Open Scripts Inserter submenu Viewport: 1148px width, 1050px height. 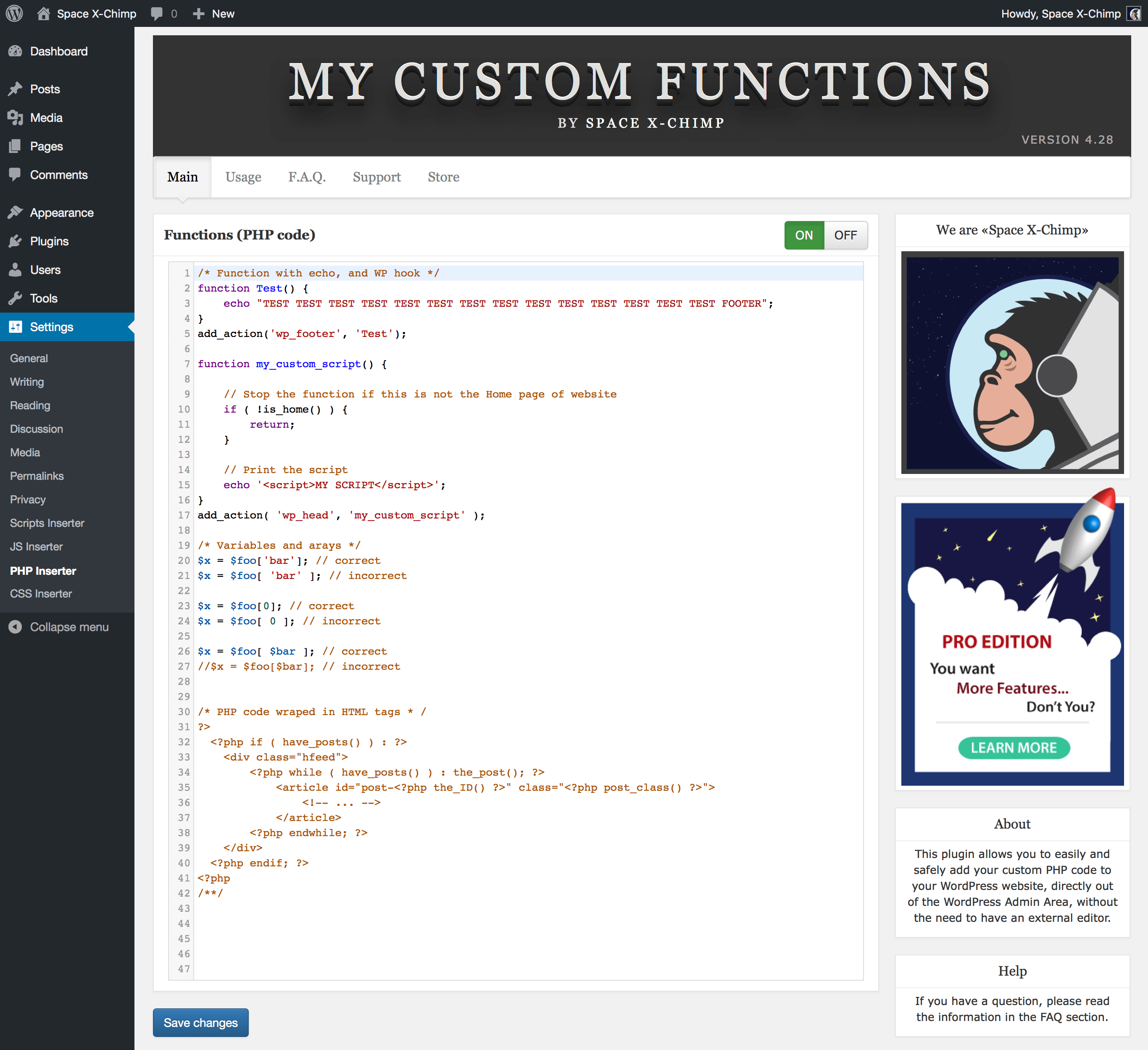(47, 523)
